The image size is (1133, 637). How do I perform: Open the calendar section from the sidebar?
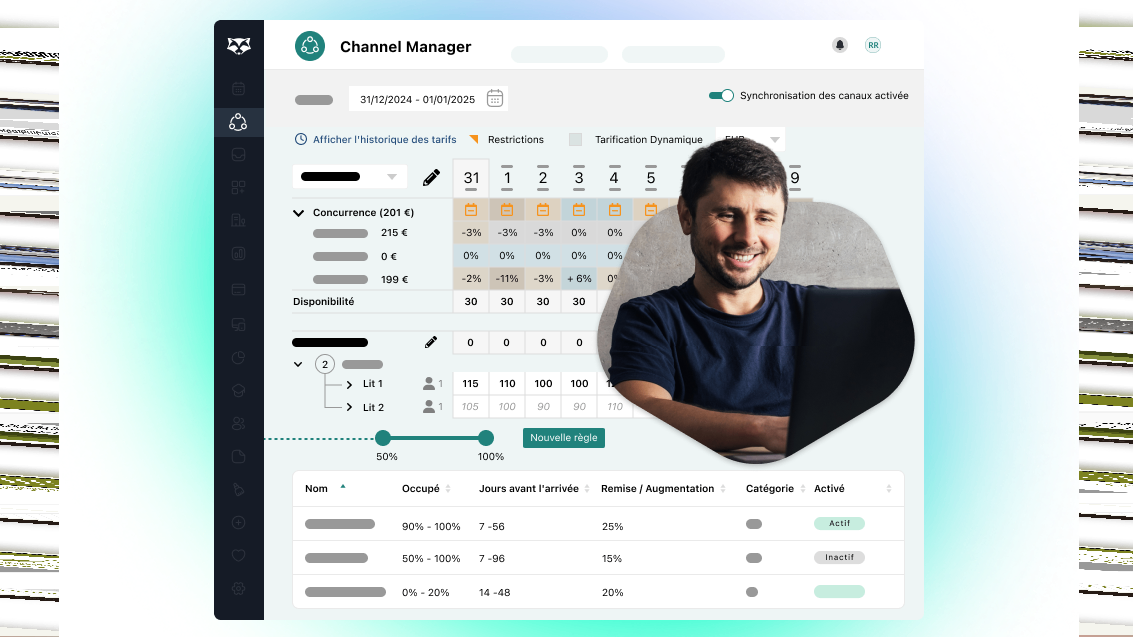238,89
